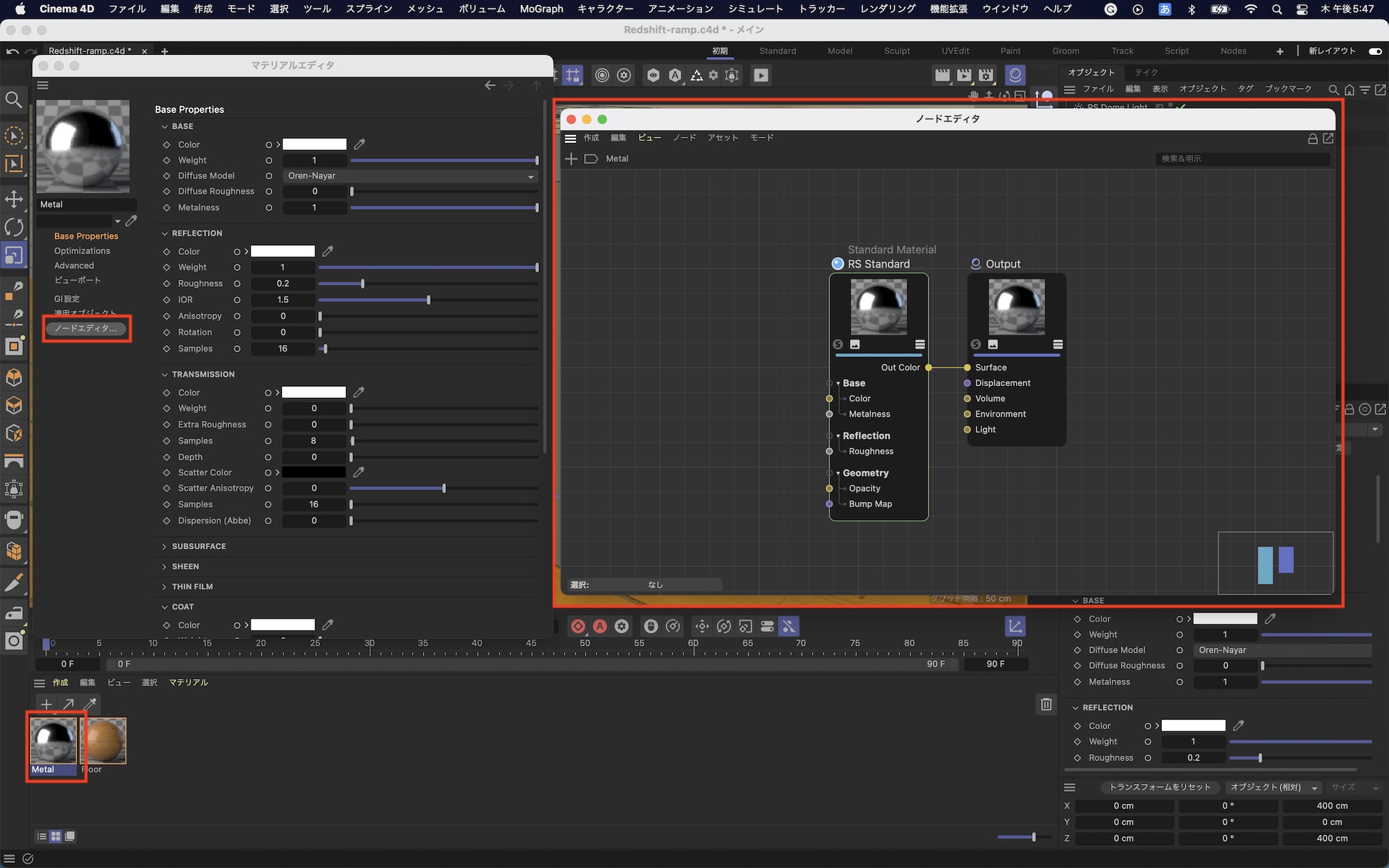Click add node plus icon beside Metal
The width and height of the screenshot is (1389, 868).
click(571, 159)
